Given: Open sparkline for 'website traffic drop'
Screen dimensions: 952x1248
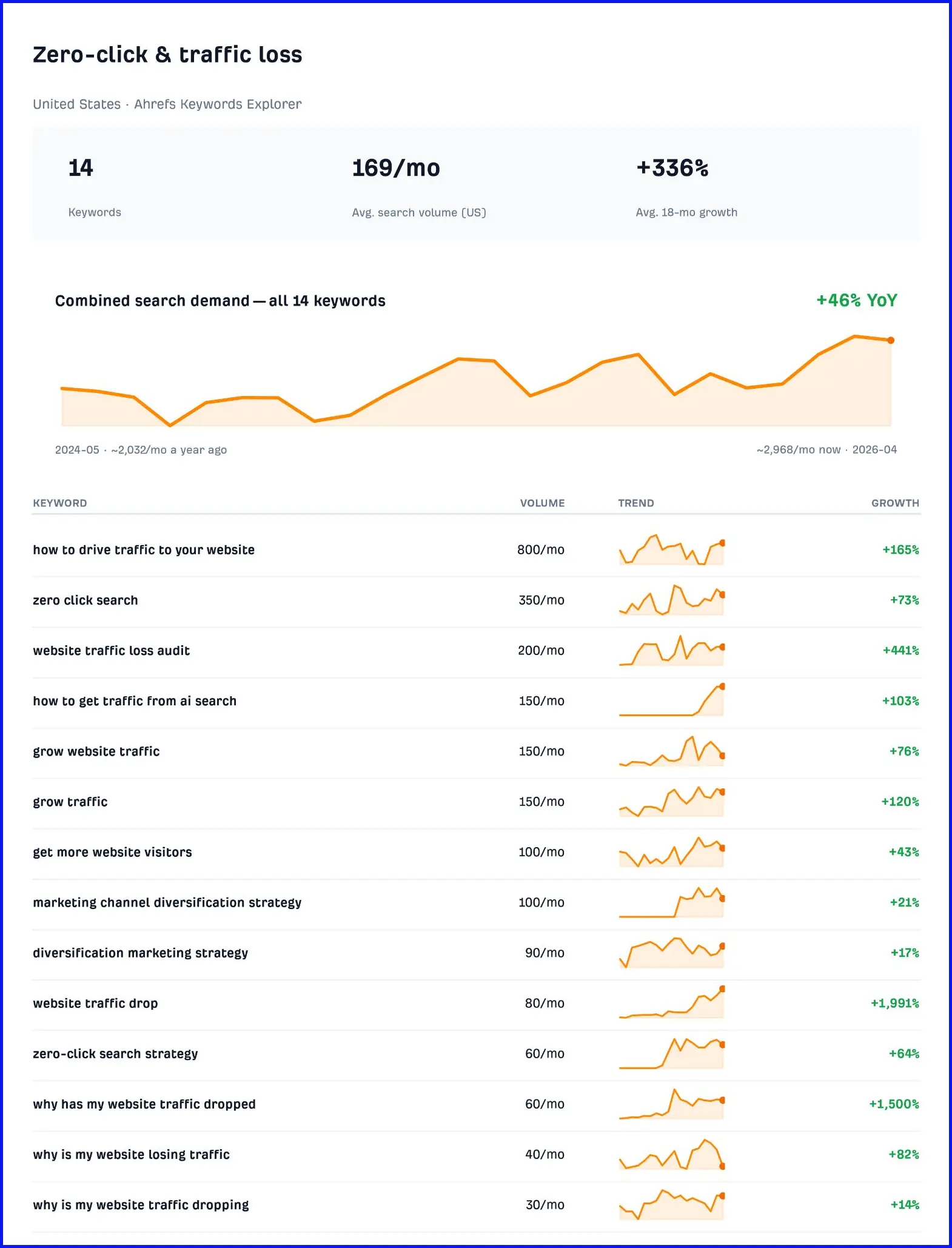Looking at the screenshot, I should click(672, 1002).
